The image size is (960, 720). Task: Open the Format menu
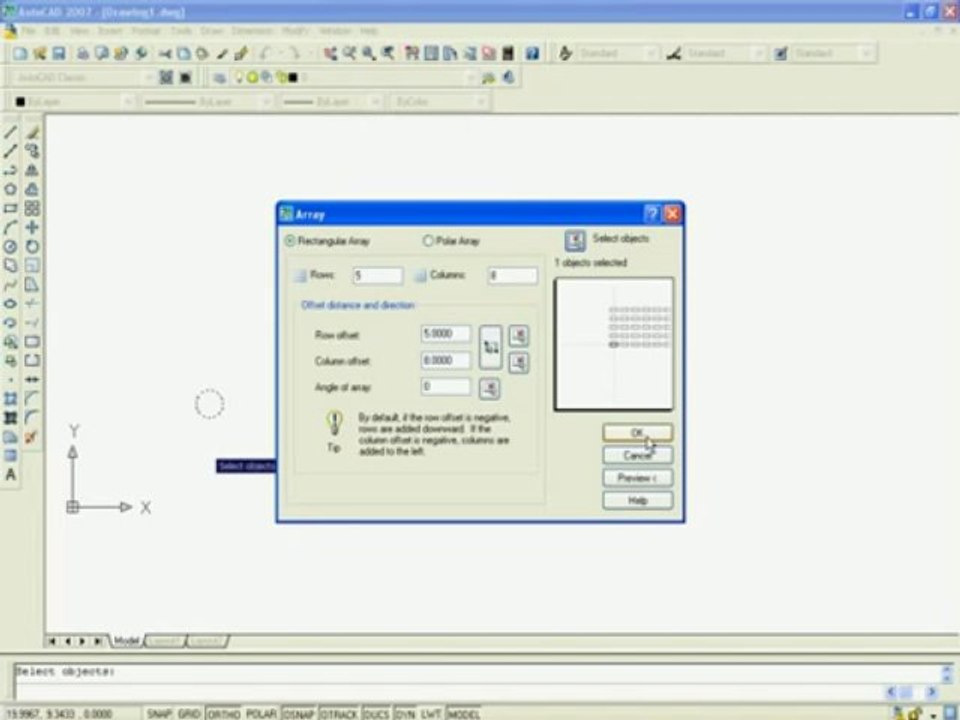click(x=146, y=31)
